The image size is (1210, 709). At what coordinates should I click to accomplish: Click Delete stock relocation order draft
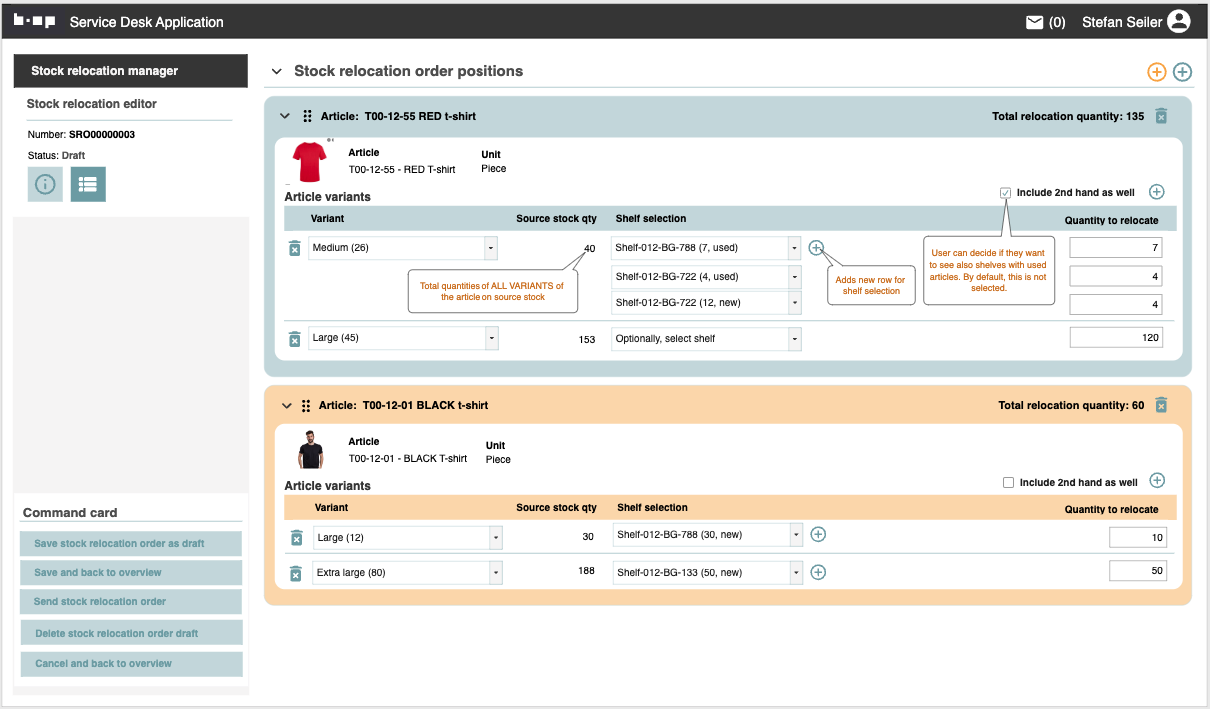click(131, 633)
